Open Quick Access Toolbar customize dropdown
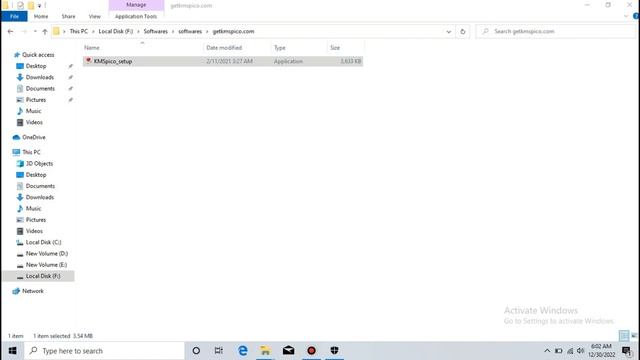 [x=40, y=6]
